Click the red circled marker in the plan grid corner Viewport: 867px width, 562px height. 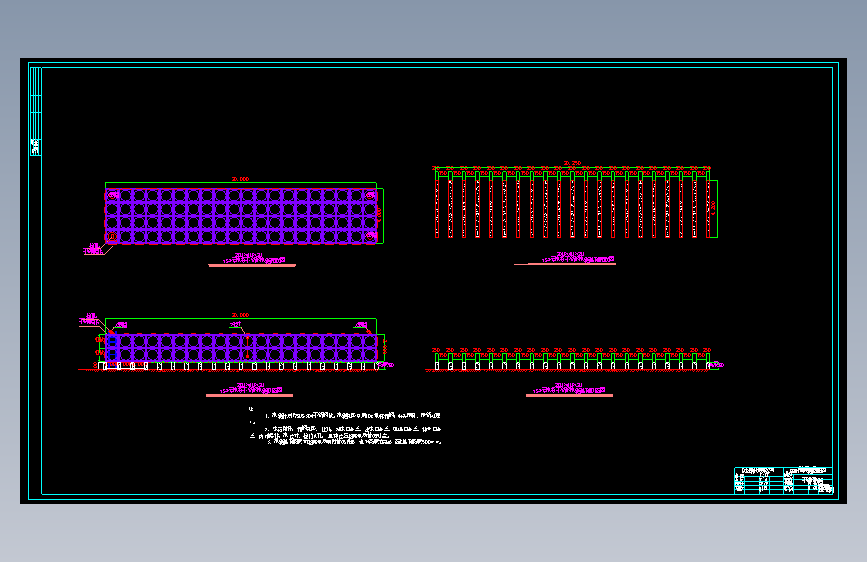pos(112,237)
